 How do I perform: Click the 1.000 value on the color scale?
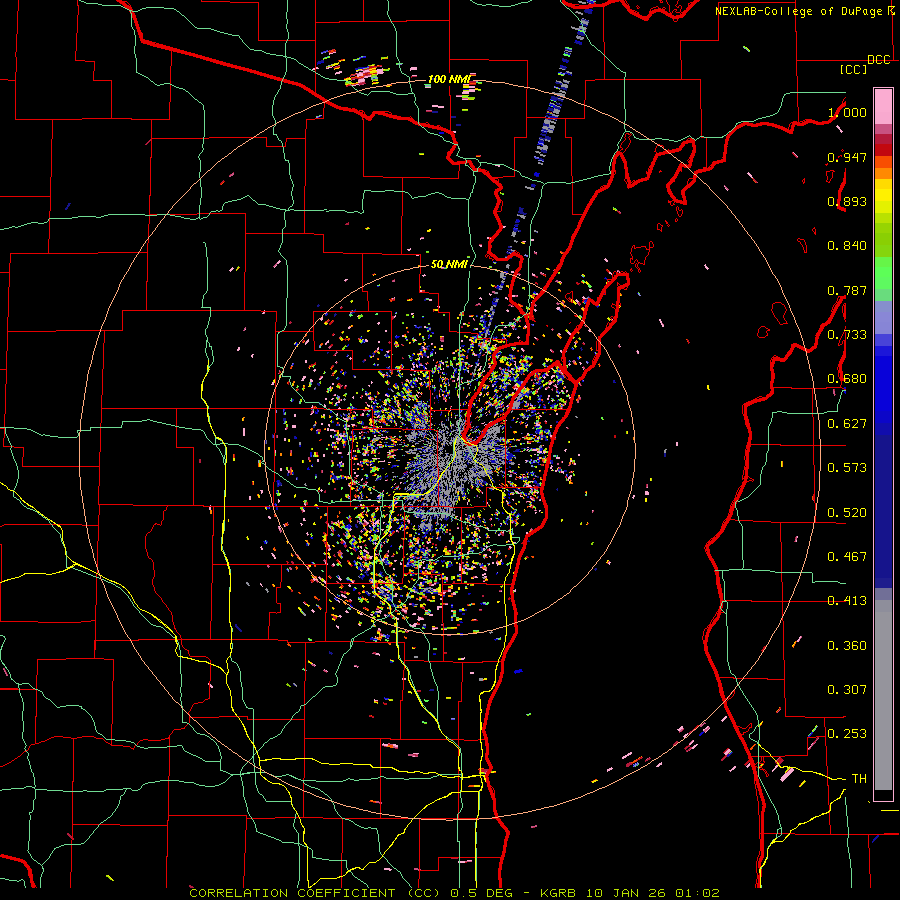point(847,112)
